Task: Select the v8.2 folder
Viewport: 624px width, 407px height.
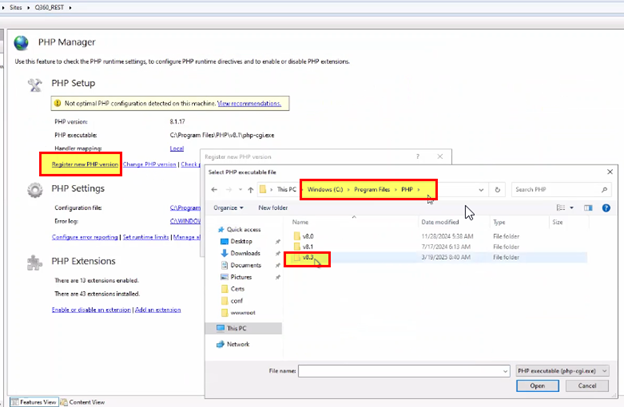Action: point(310,257)
